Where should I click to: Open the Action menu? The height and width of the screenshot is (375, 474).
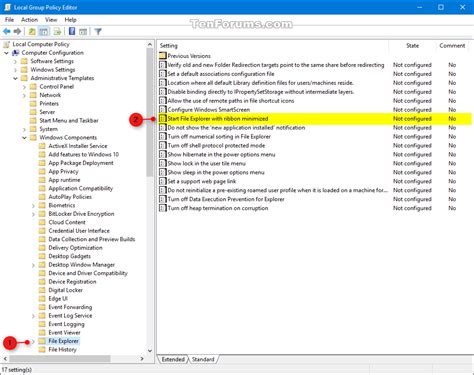point(29,20)
